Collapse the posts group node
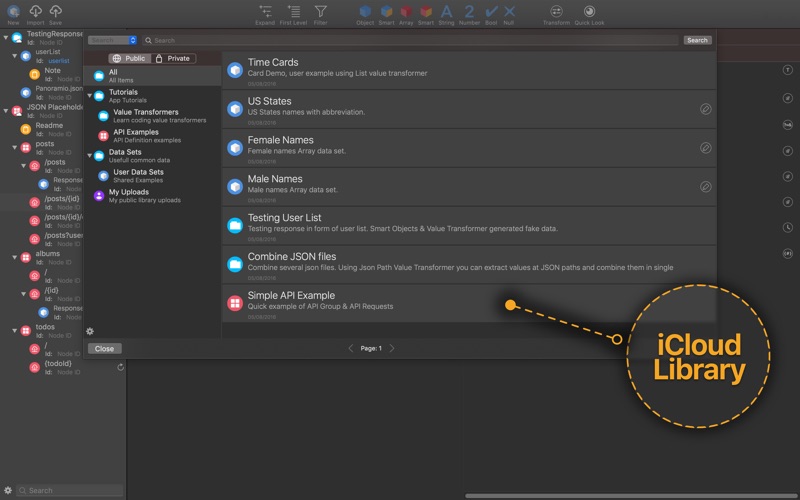This screenshot has width=800, height=500. [15, 147]
